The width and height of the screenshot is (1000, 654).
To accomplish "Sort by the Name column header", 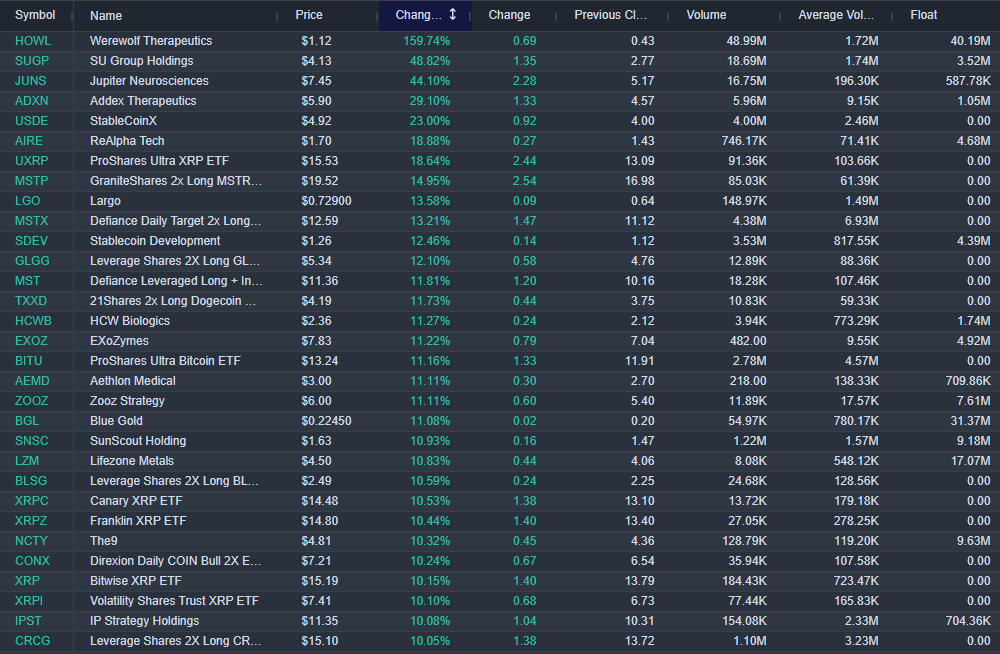I will [106, 15].
